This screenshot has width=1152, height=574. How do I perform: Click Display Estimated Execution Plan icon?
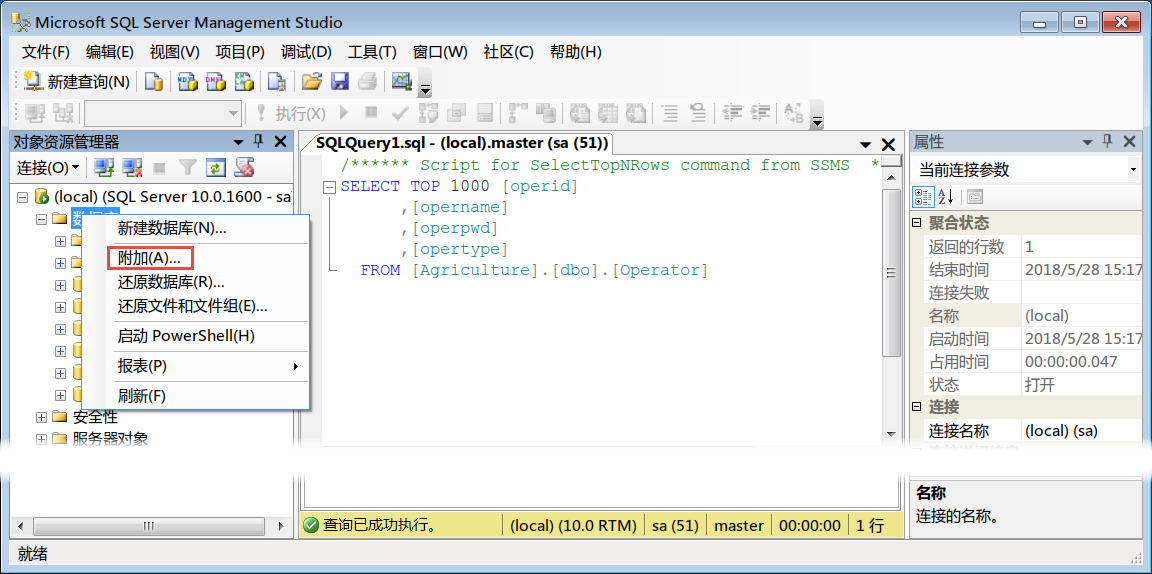428,113
